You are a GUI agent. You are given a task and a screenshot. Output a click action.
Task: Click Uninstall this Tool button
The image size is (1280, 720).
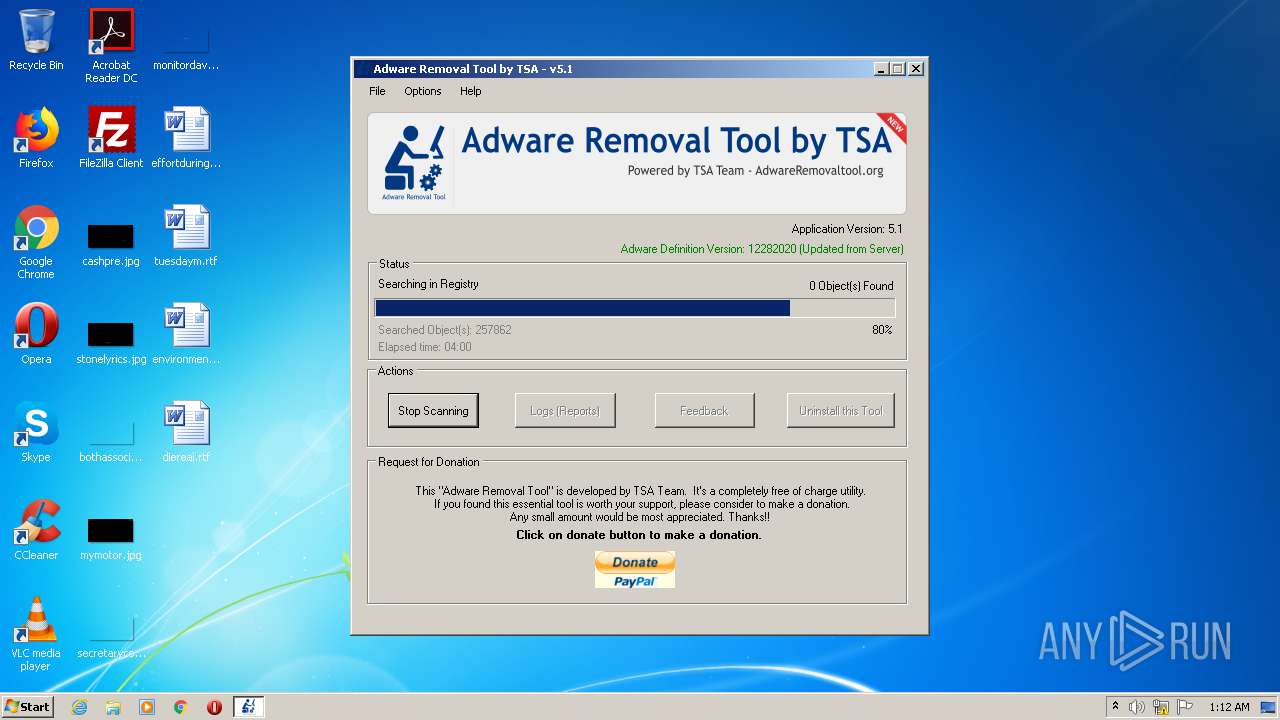point(841,410)
